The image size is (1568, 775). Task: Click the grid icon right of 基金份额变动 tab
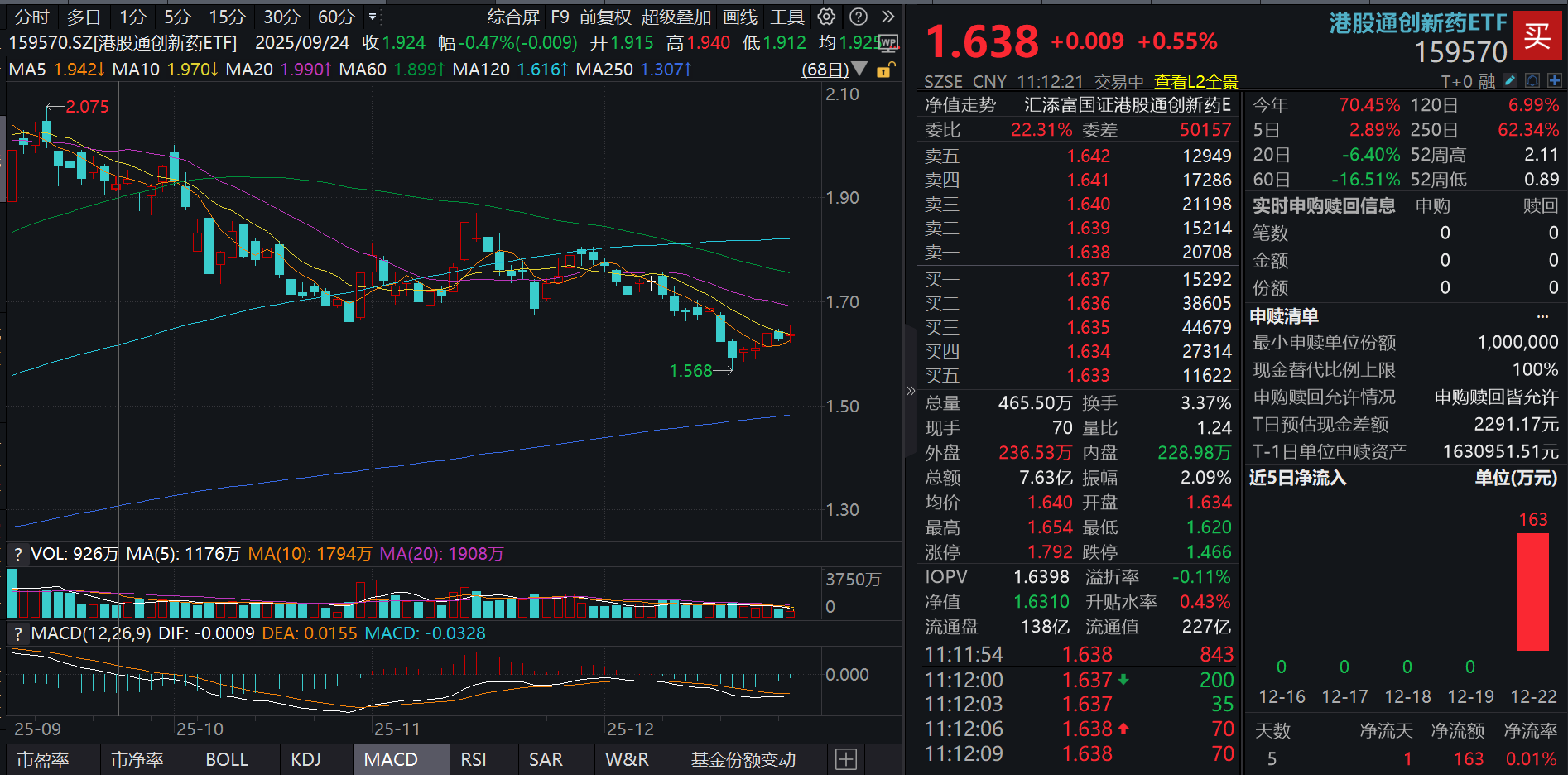coord(845,758)
